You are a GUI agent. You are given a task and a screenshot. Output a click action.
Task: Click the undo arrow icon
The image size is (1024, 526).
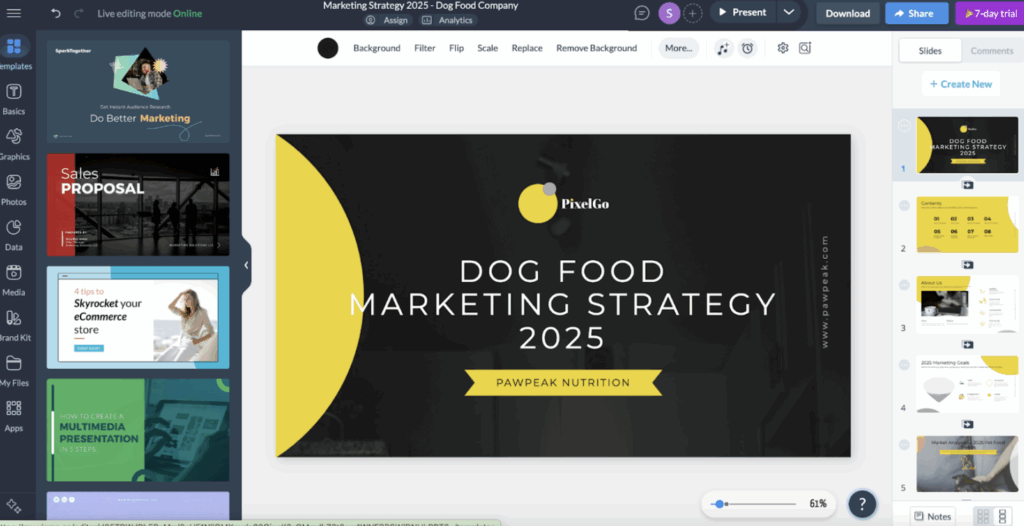[56, 13]
